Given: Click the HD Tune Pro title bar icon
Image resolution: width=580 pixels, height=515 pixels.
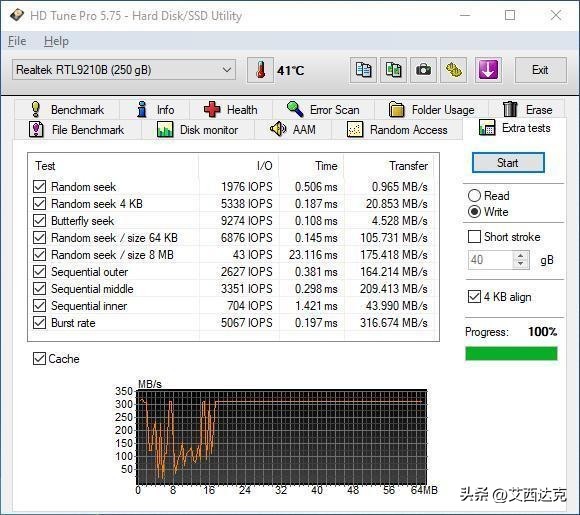Looking at the screenshot, I should [x=16, y=15].
